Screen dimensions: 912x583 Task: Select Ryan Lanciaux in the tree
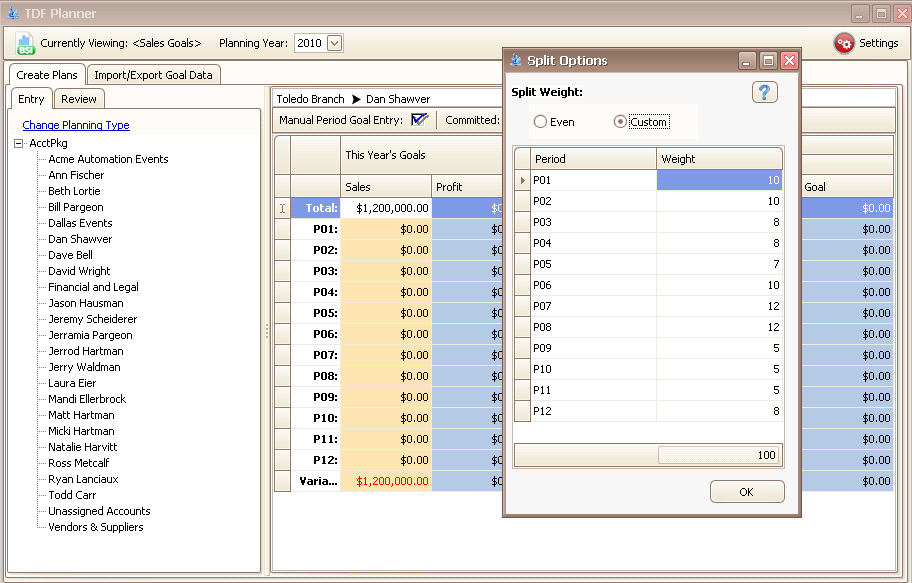(83, 479)
